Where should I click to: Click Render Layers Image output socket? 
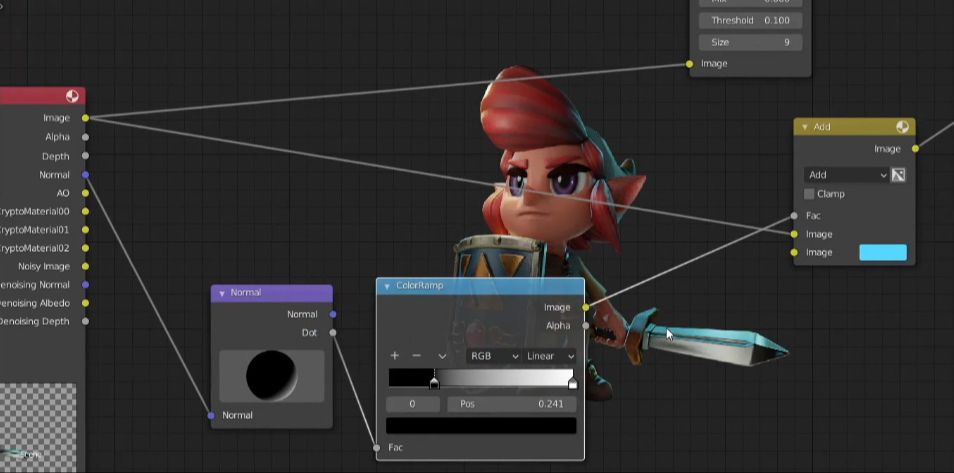(85, 118)
